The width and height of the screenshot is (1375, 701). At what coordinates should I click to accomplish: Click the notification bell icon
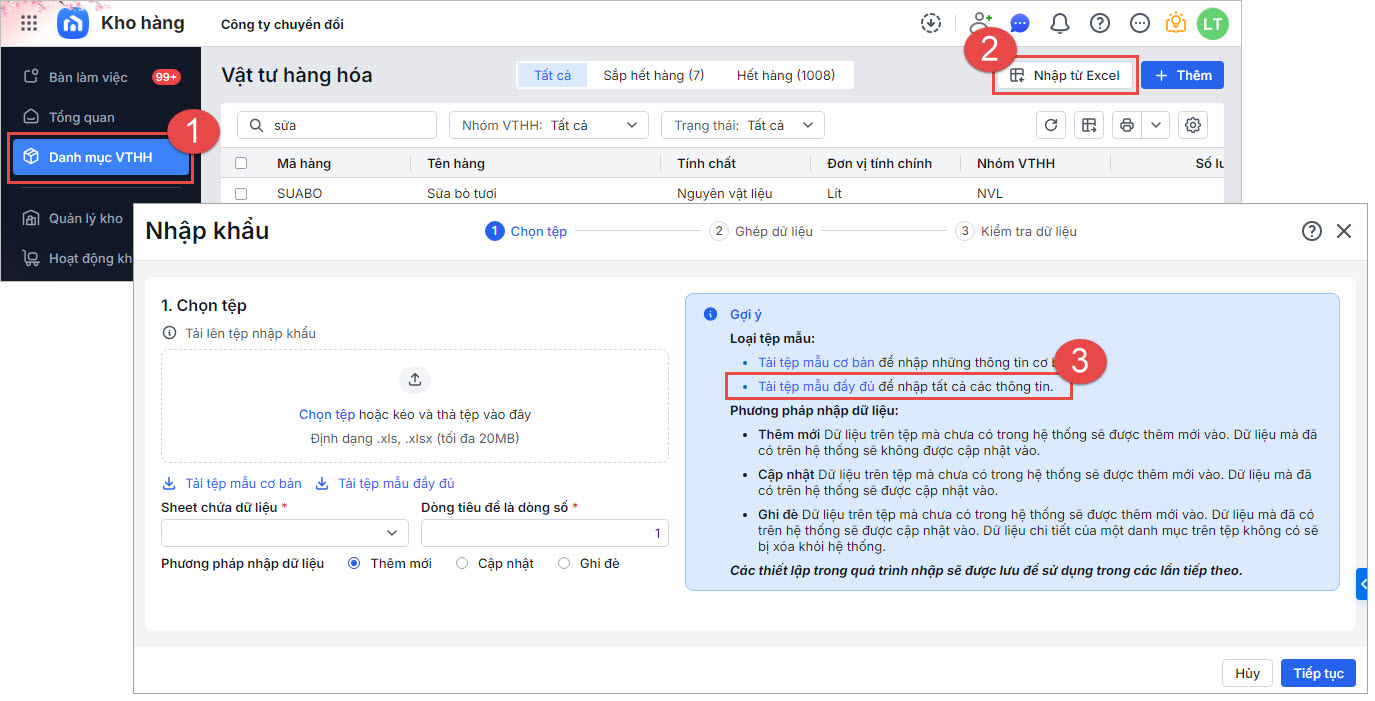coord(1059,23)
